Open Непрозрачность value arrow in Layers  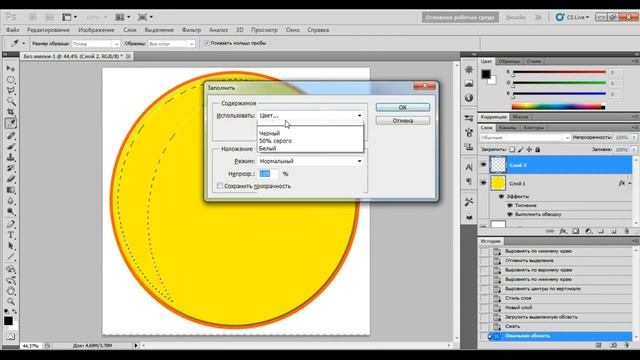(x=634, y=138)
